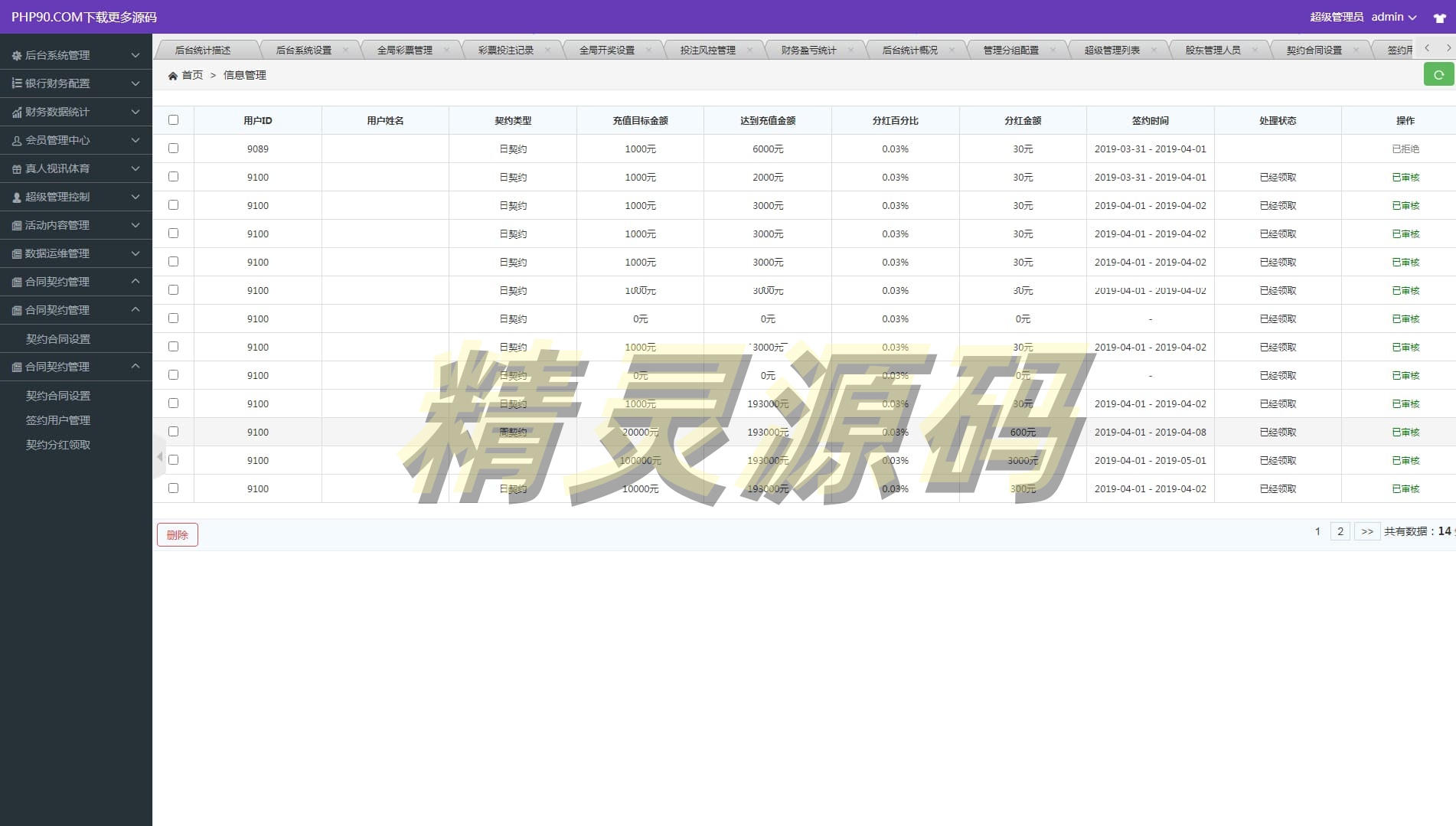Close the 管理分组配置 tab
Viewport: 1456px width, 826px height.
(1053, 50)
